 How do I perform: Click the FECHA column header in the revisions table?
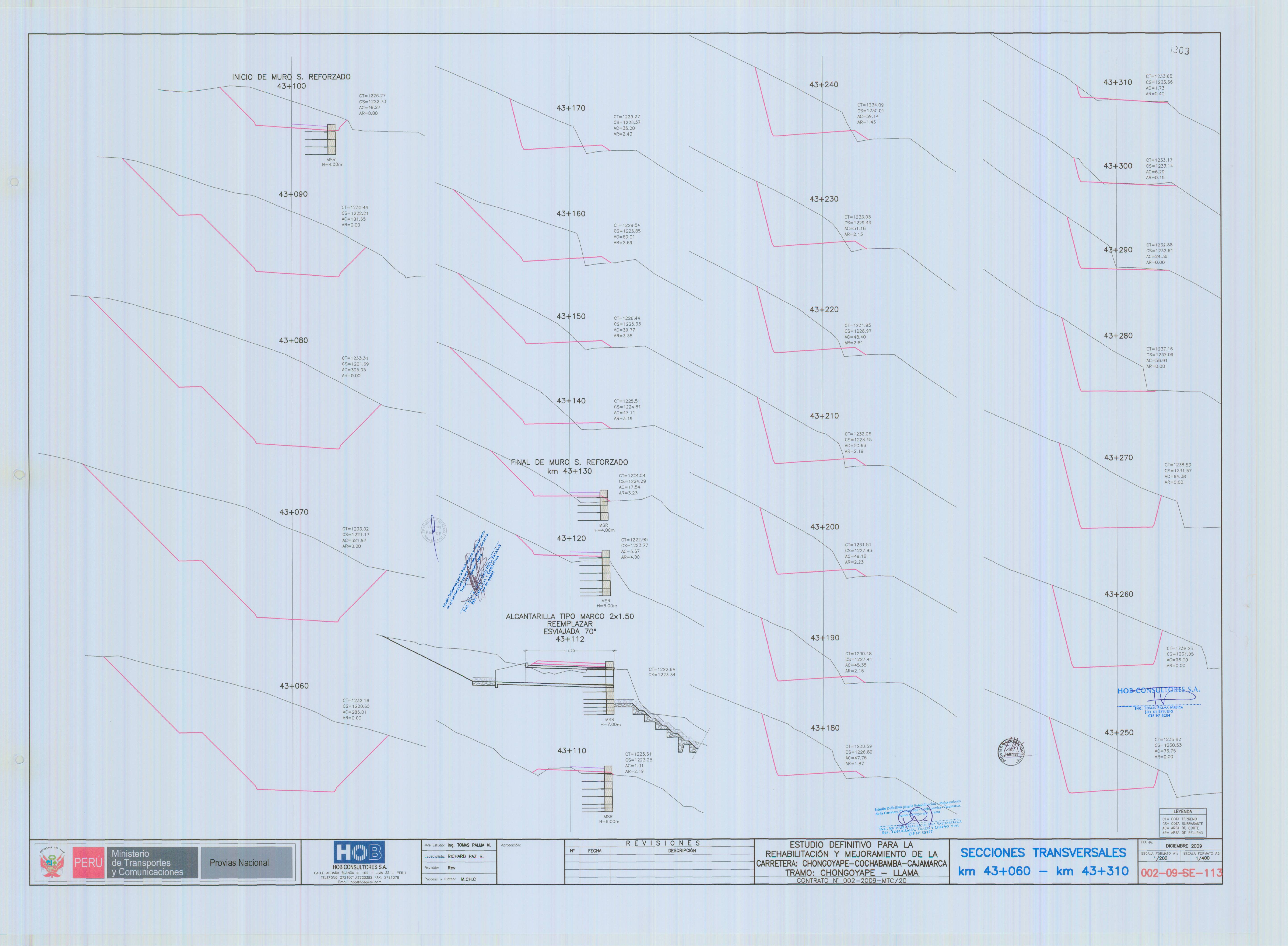coord(595,851)
